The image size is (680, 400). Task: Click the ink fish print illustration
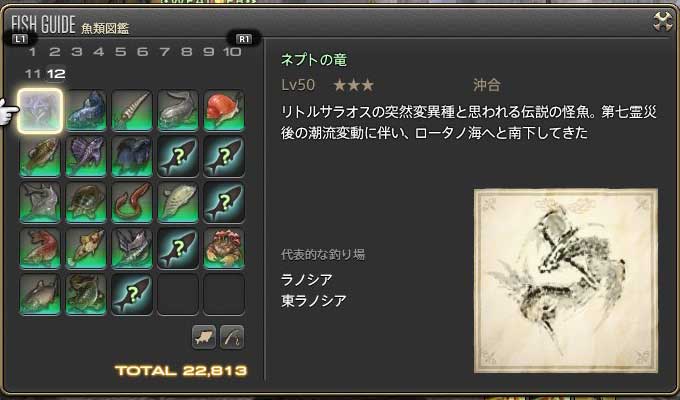(x=566, y=281)
